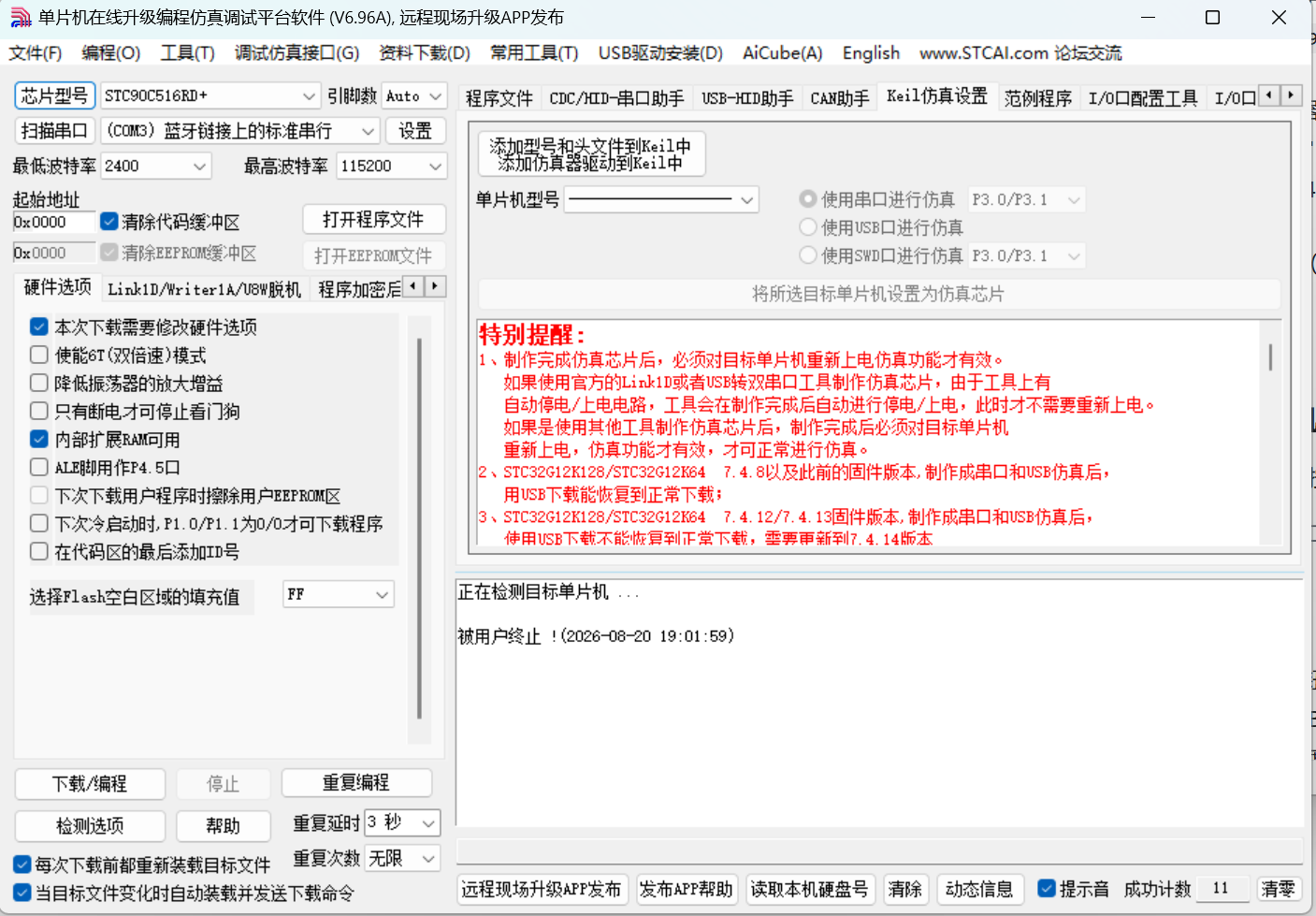Click 远程现场升级APP发布 button

click(542, 889)
